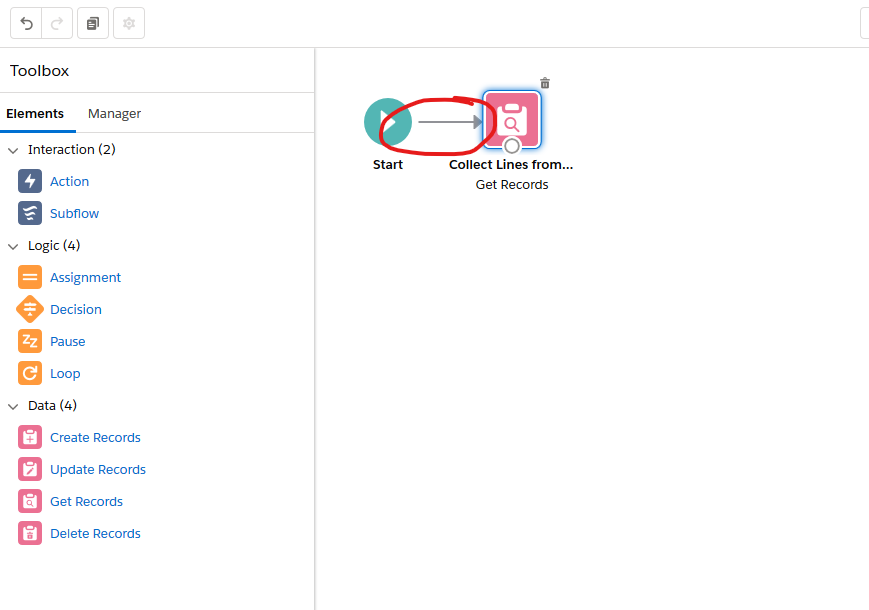Select the Pause element link
This screenshot has width=869, height=610.
(68, 341)
